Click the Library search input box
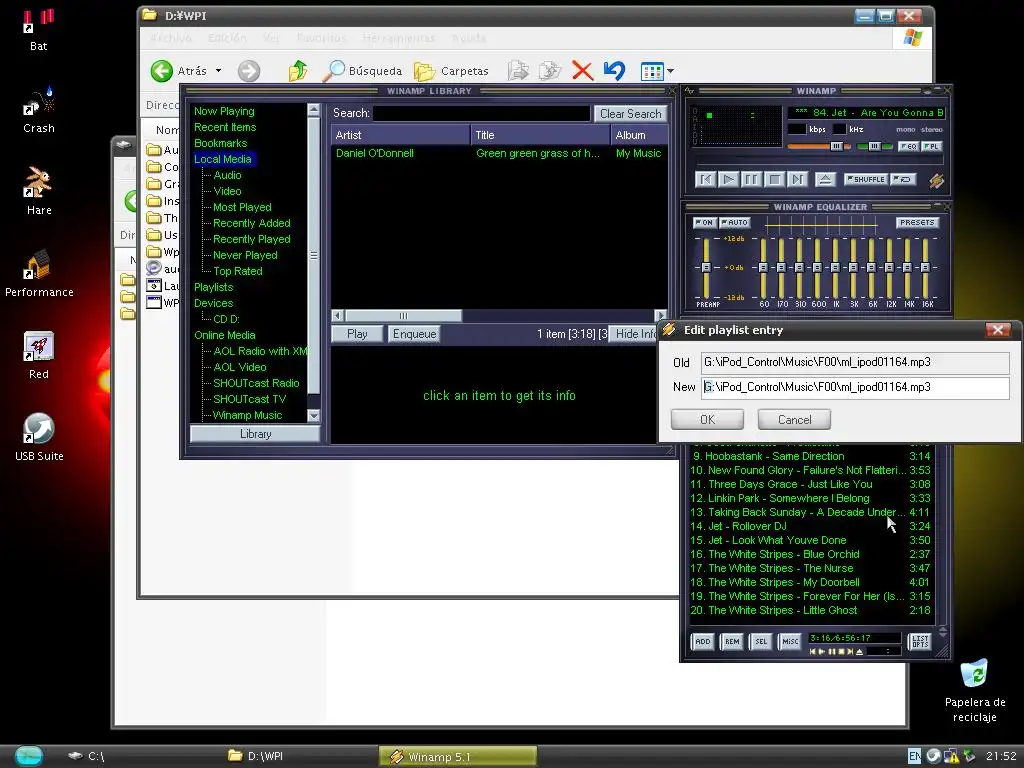 [481, 114]
